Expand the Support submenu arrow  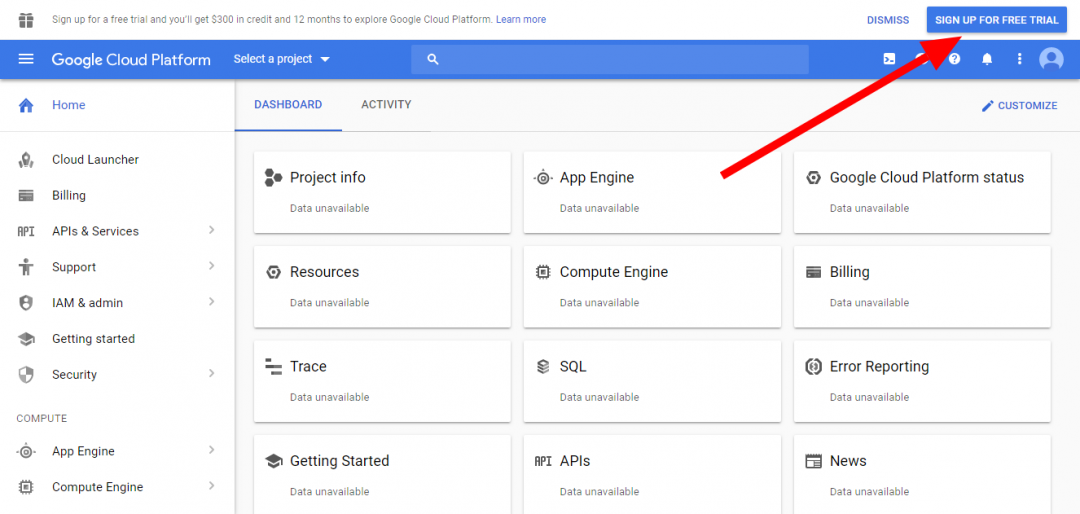pyautogui.click(x=211, y=266)
